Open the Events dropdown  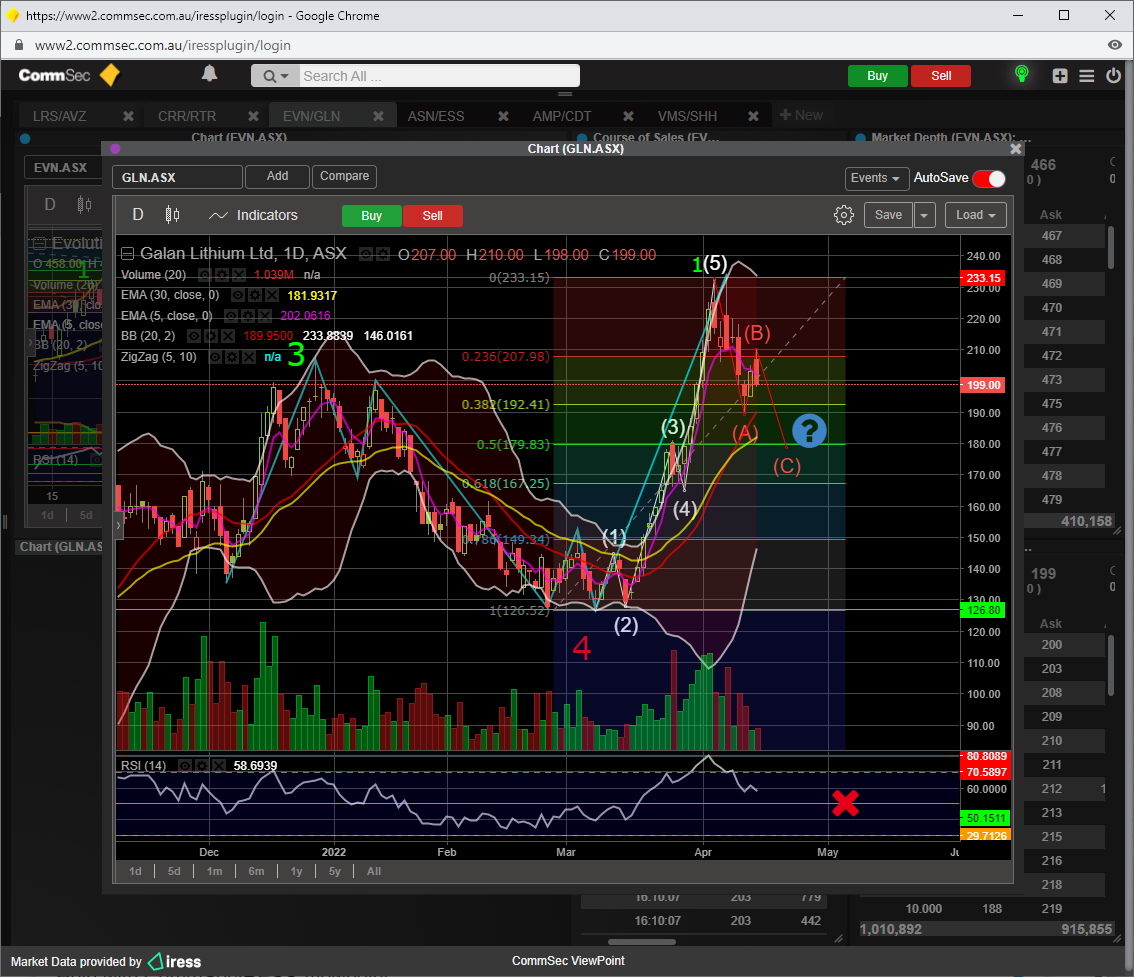[877, 178]
